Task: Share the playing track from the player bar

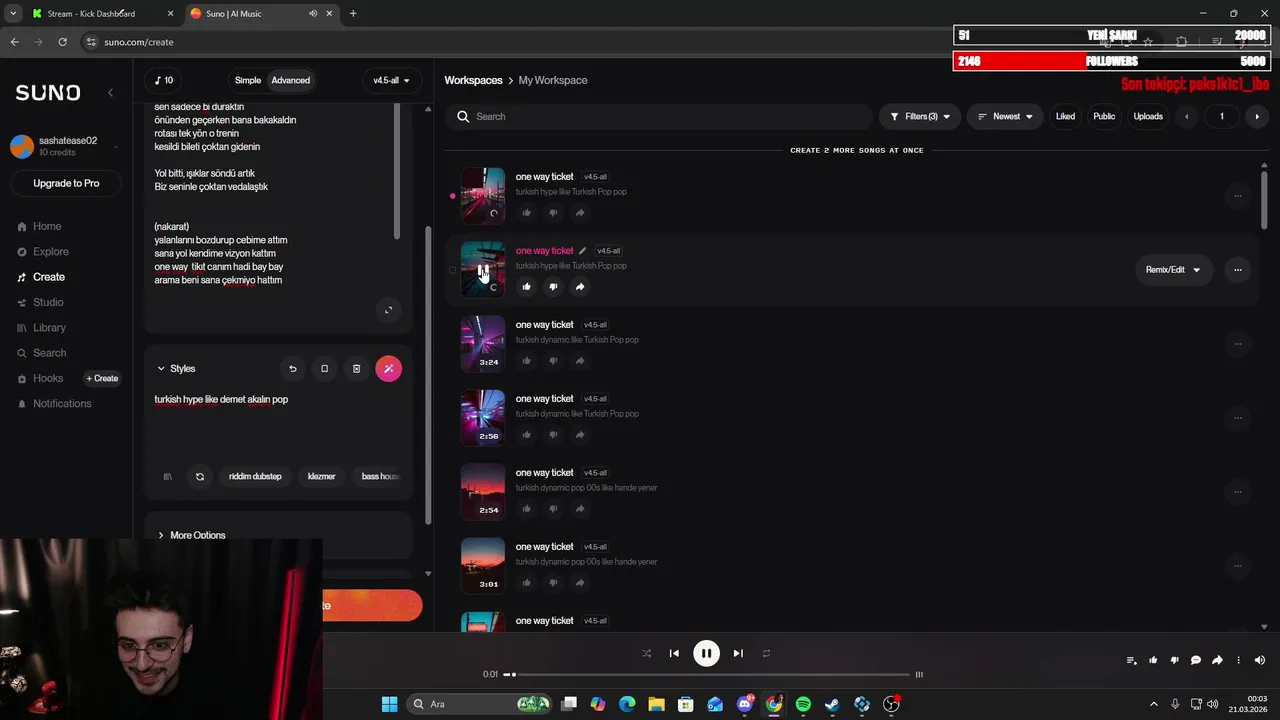Action: [1217, 660]
